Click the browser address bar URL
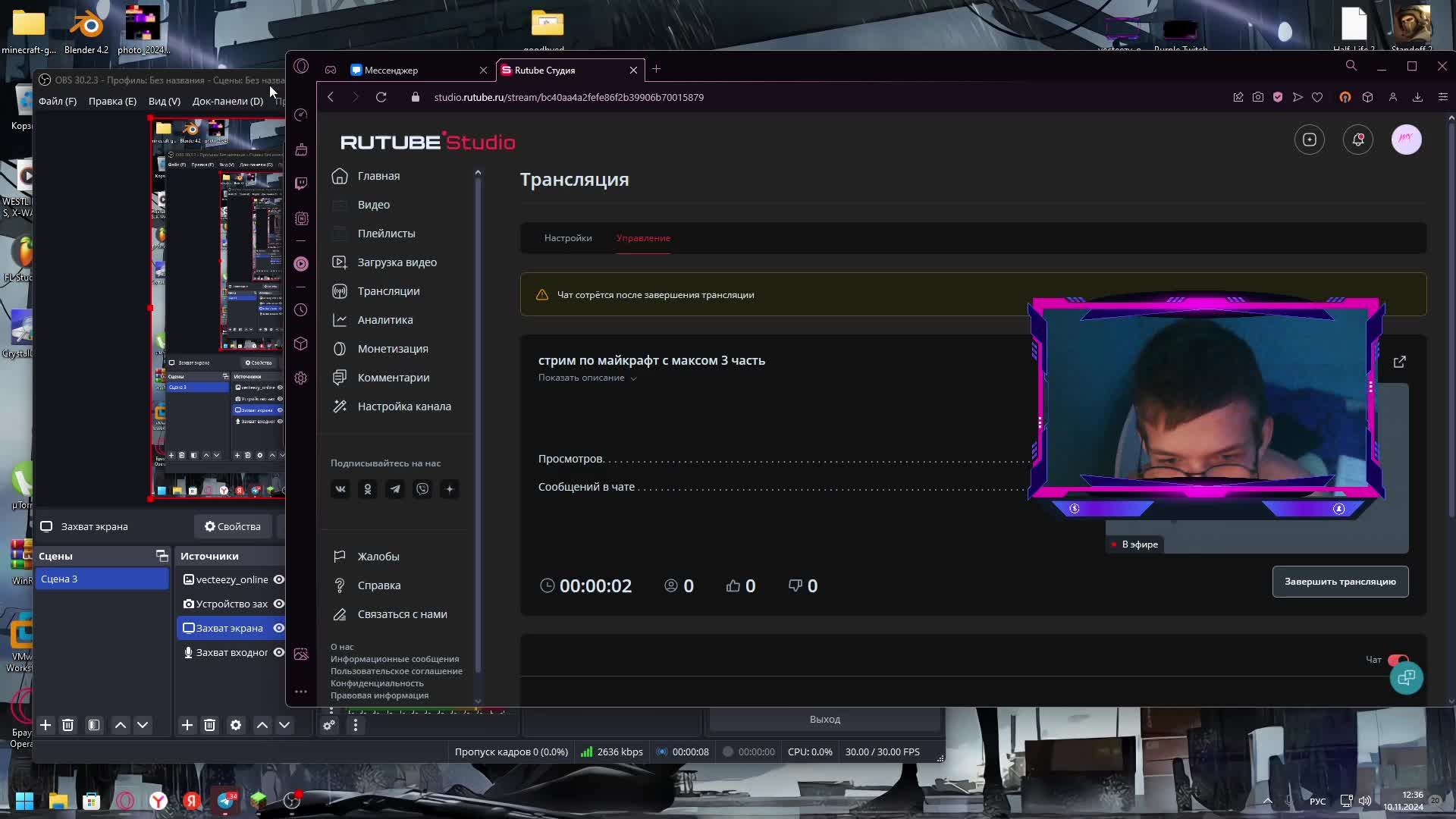The image size is (1456, 819). point(569,97)
